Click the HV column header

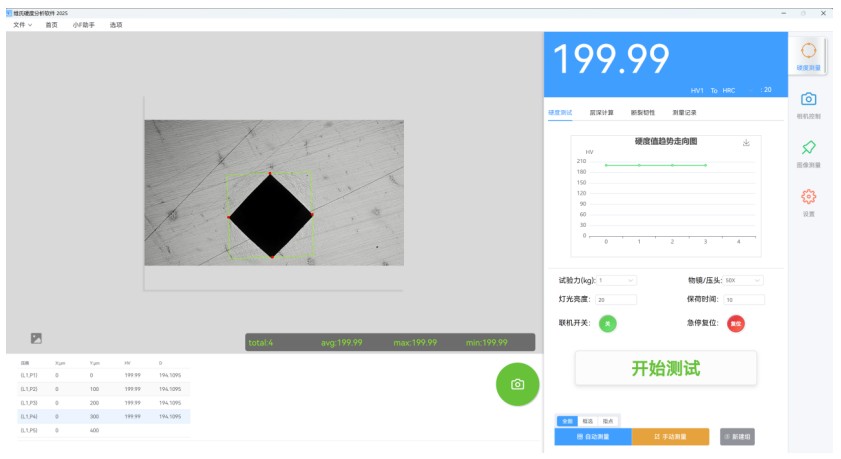tap(128, 363)
